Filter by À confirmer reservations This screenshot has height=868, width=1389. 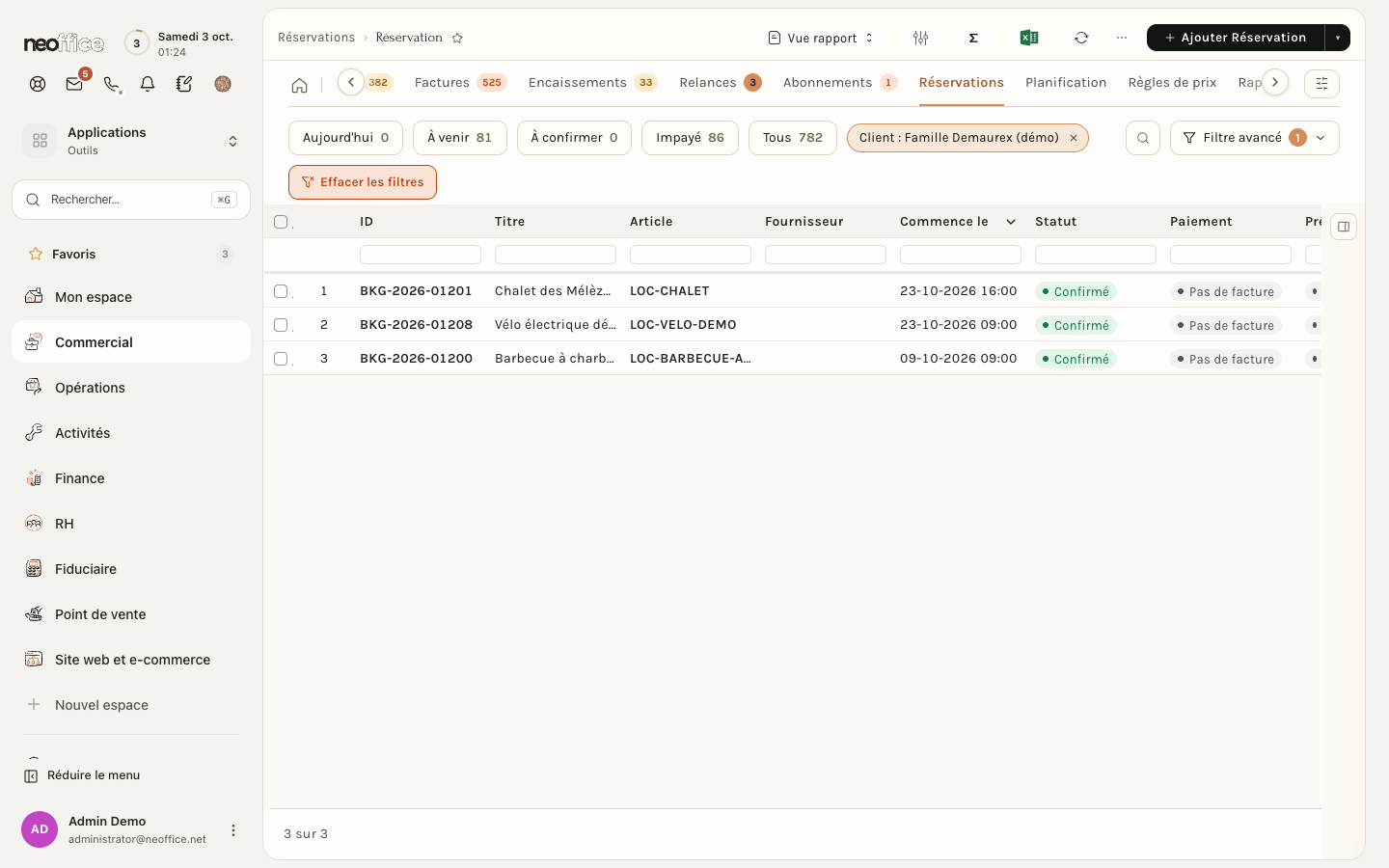(x=574, y=138)
